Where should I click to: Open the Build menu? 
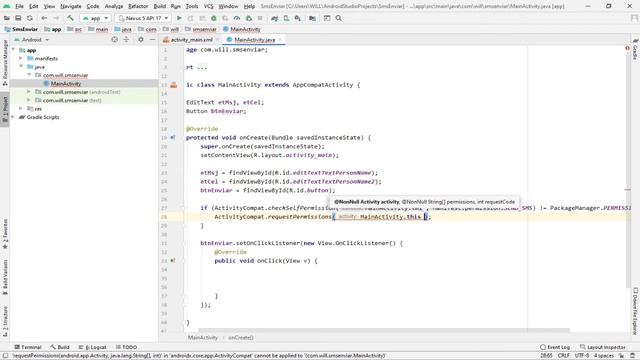pos(160,6)
